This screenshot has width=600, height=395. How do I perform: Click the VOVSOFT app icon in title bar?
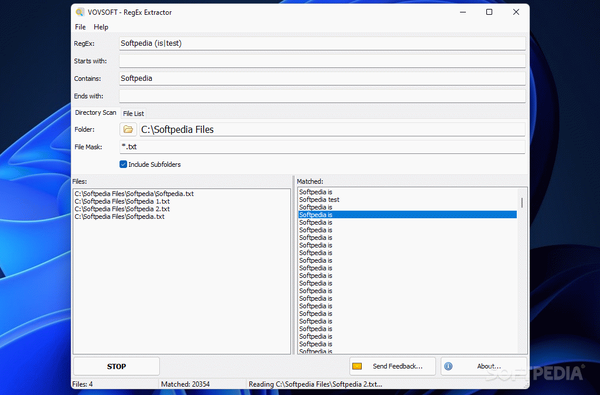pyautogui.click(x=79, y=12)
